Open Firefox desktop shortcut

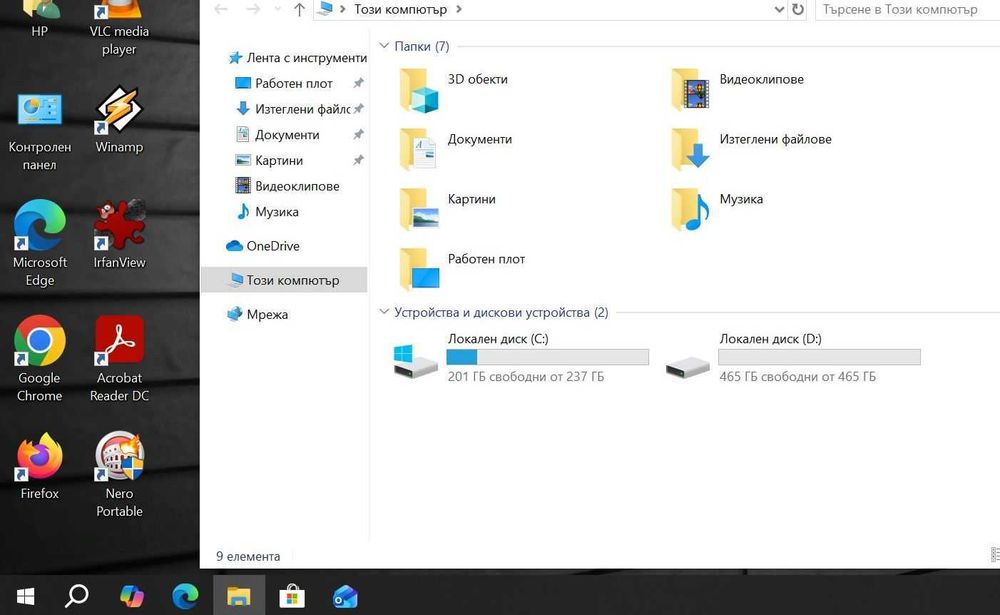[x=40, y=466]
